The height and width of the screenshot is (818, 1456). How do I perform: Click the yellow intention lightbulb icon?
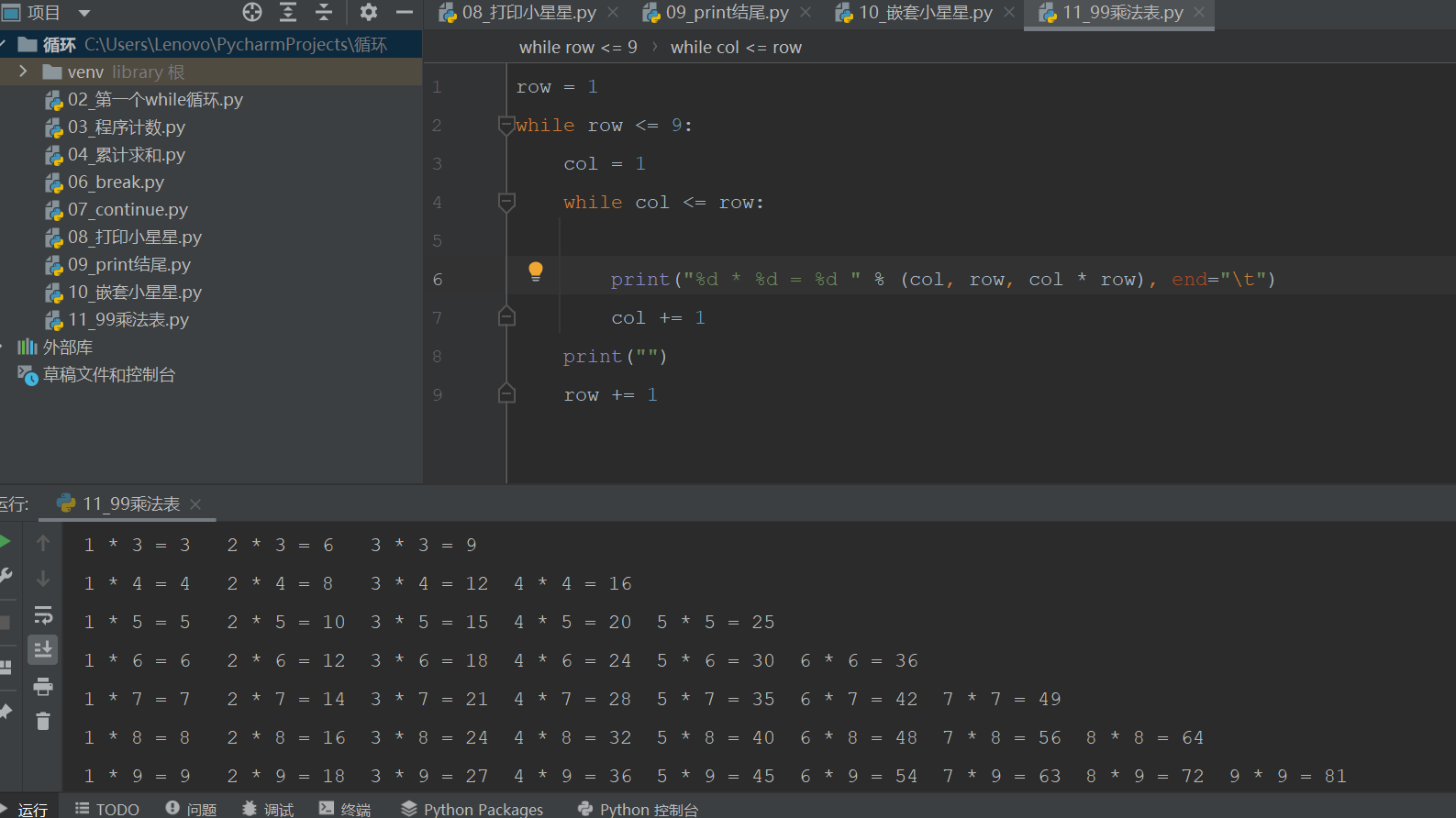tap(536, 271)
